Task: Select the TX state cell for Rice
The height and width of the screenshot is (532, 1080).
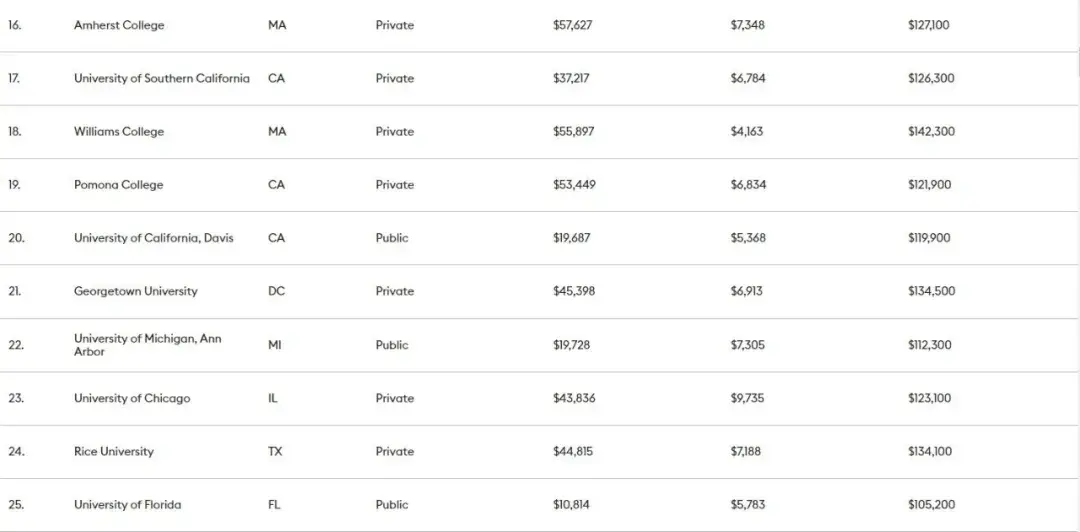Action: (x=275, y=451)
